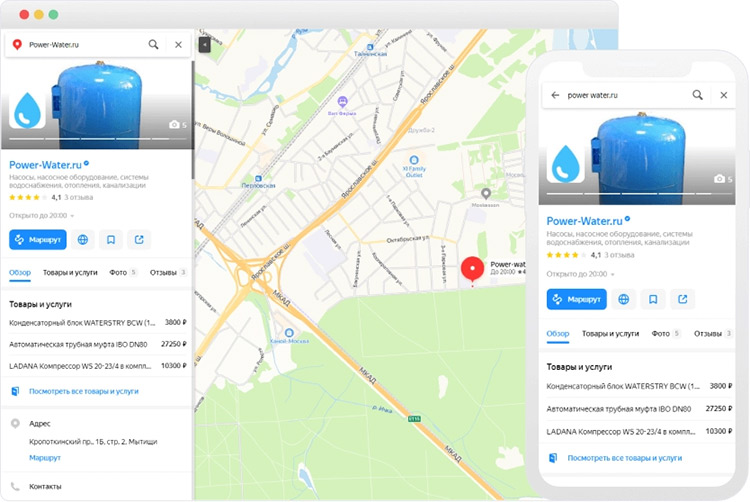Expand opening hours 'Открыто до 20:00' in desktop panel
This screenshot has height=502, width=750.
pyautogui.click(x=42, y=216)
